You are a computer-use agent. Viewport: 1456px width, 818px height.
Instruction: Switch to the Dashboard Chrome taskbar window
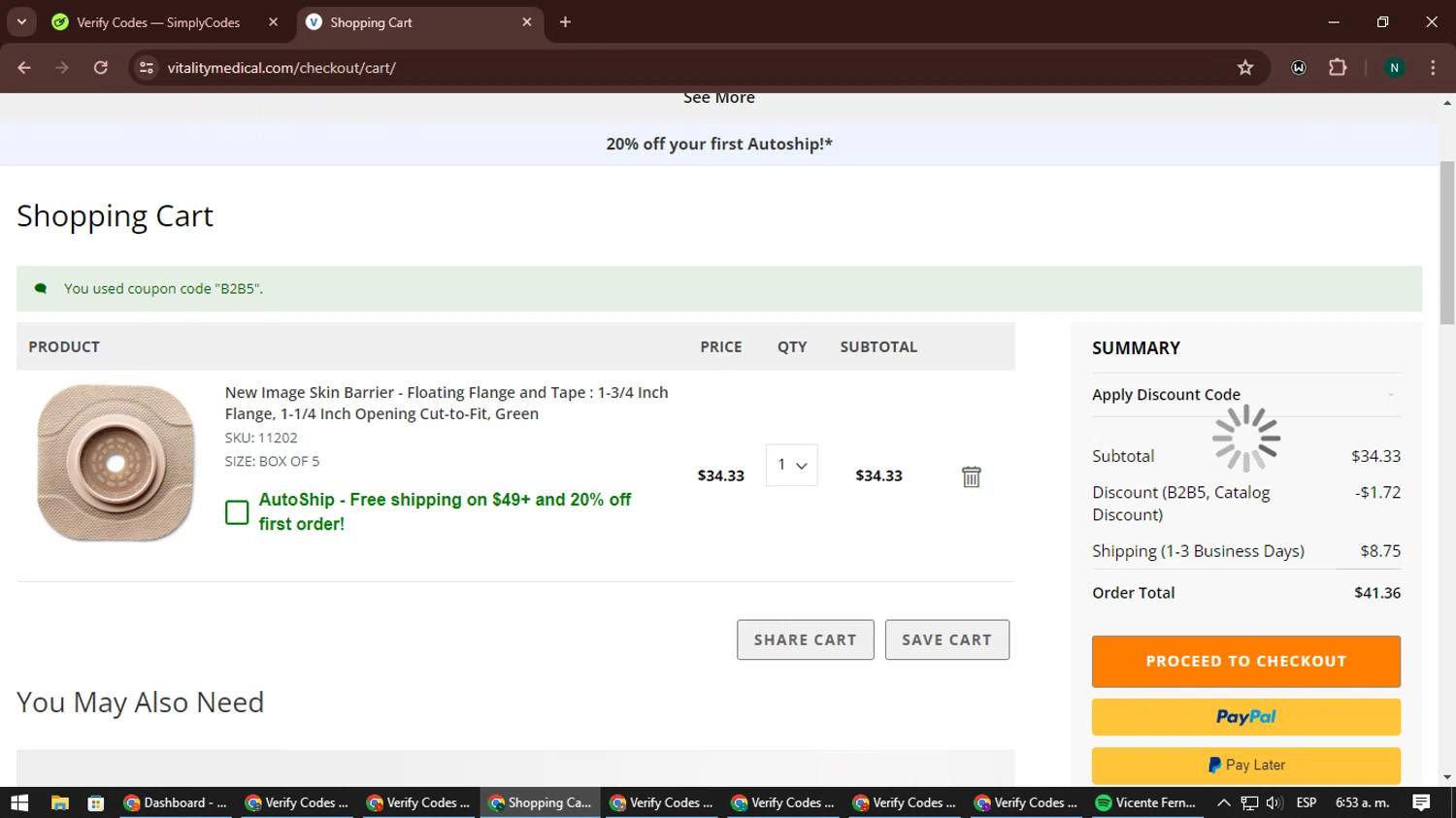point(176,802)
